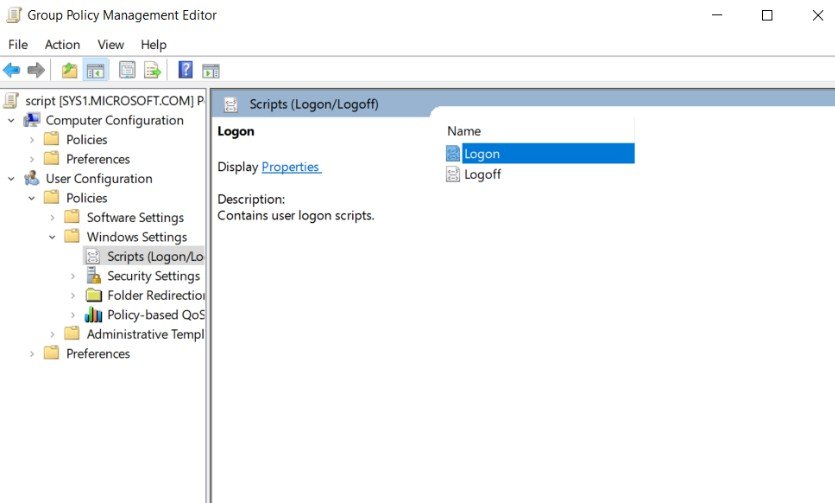The width and height of the screenshot is (835, 503).
Task: Collapse the Computer Configuration node
Action: [11, 121]
